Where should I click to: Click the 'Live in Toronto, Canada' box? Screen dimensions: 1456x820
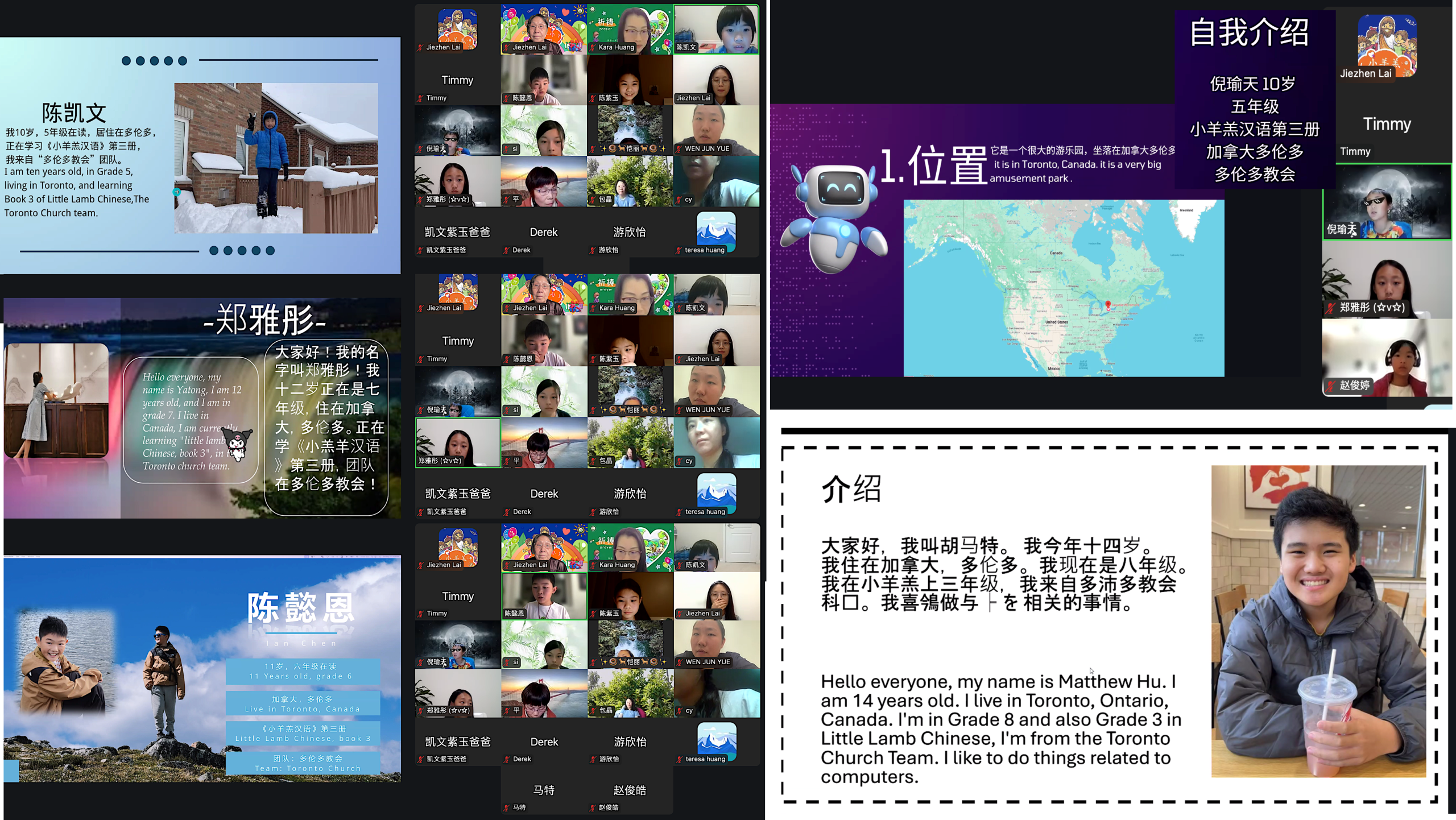point(303,704)
